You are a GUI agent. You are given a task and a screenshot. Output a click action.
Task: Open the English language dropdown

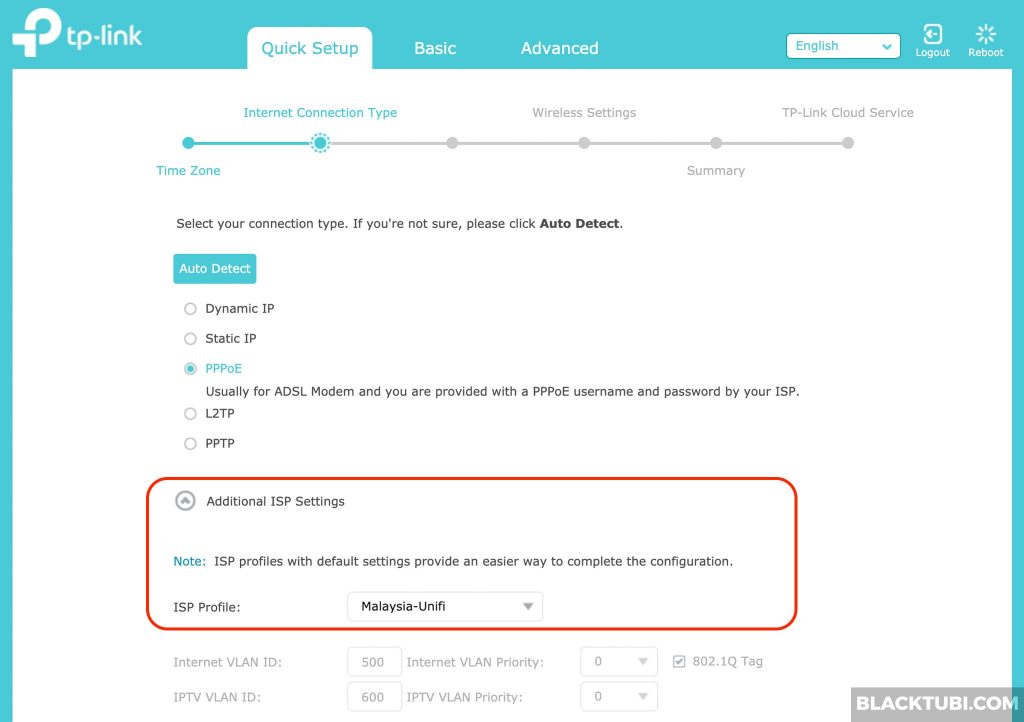pos(843,46)
